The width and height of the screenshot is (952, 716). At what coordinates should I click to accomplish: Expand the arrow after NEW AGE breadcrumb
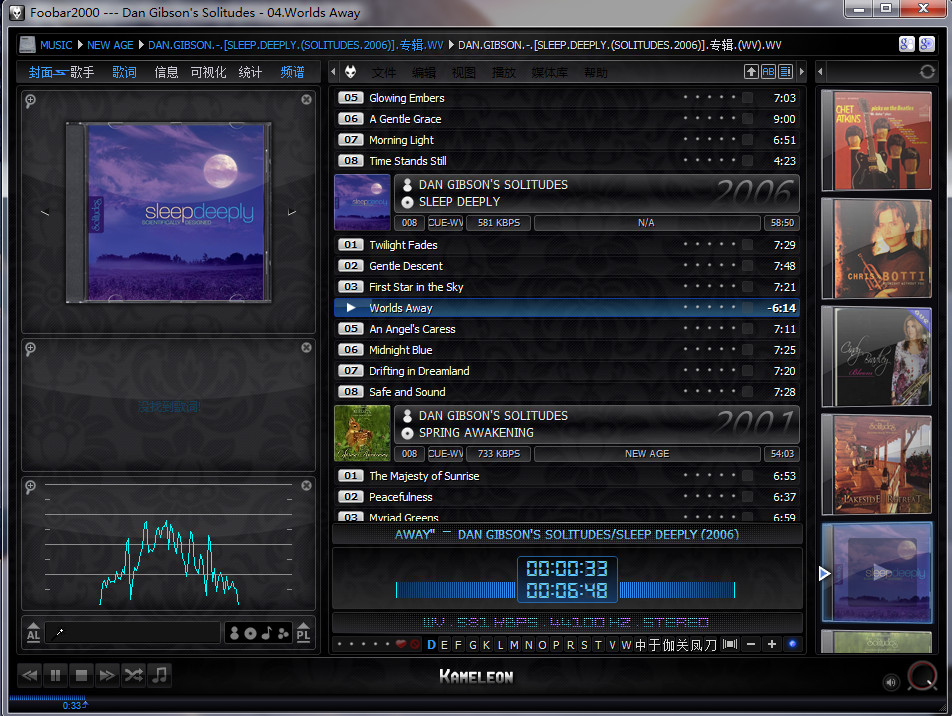(x=141, y=45)
